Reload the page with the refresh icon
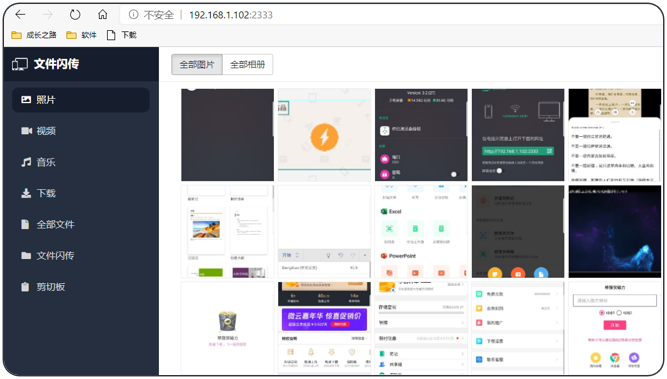The height and width of the screenshot is (379, 667). (75, 15)
